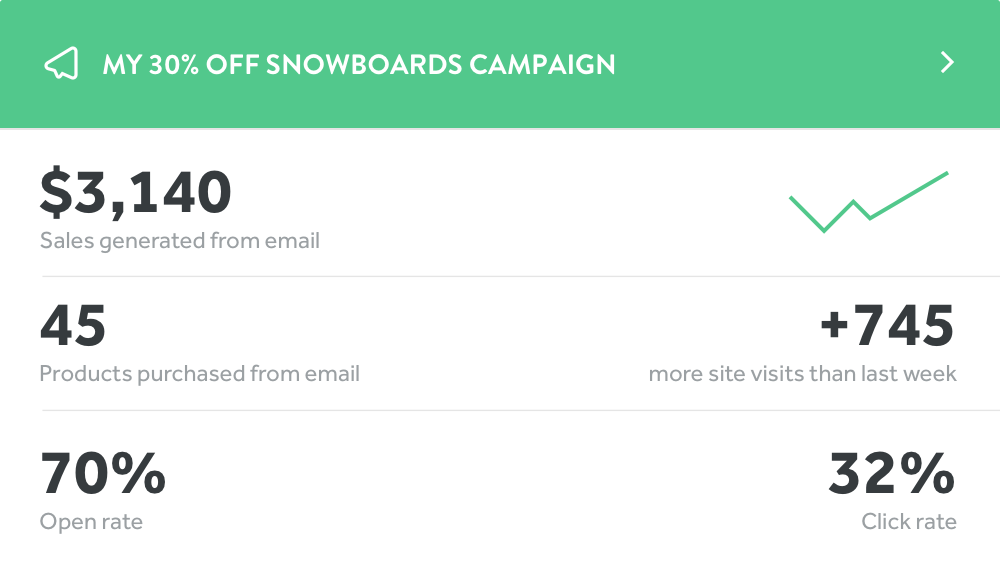Screen dimensions: 1000x562
Task: Click the megaphone campaign icon
Action: tap(61, 63)
